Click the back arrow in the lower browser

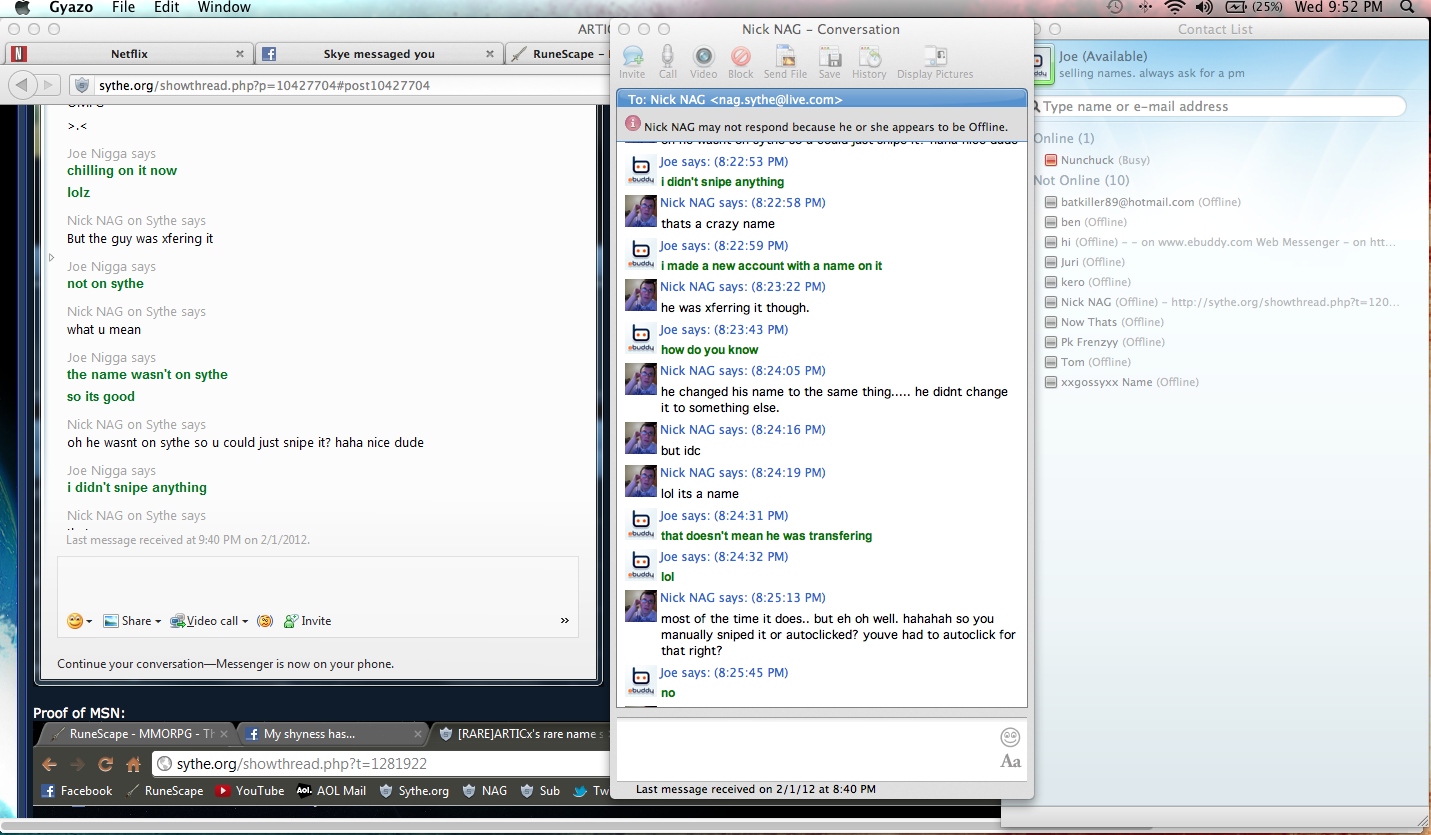pyautogui.click(x=49, y=765)
